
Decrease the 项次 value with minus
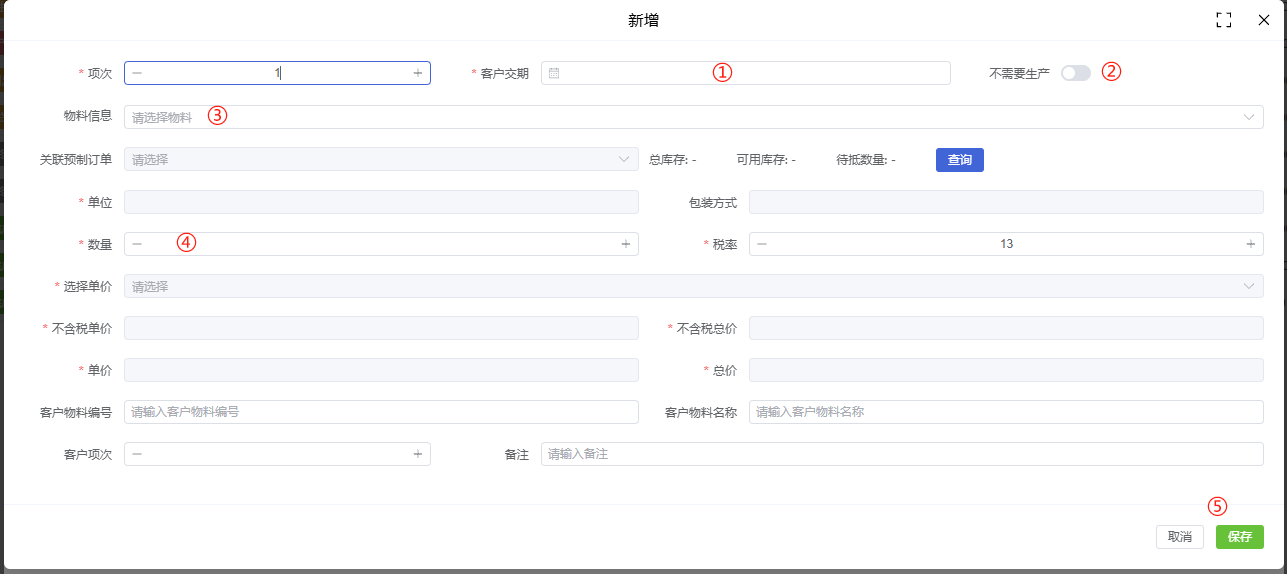point(137,73)
